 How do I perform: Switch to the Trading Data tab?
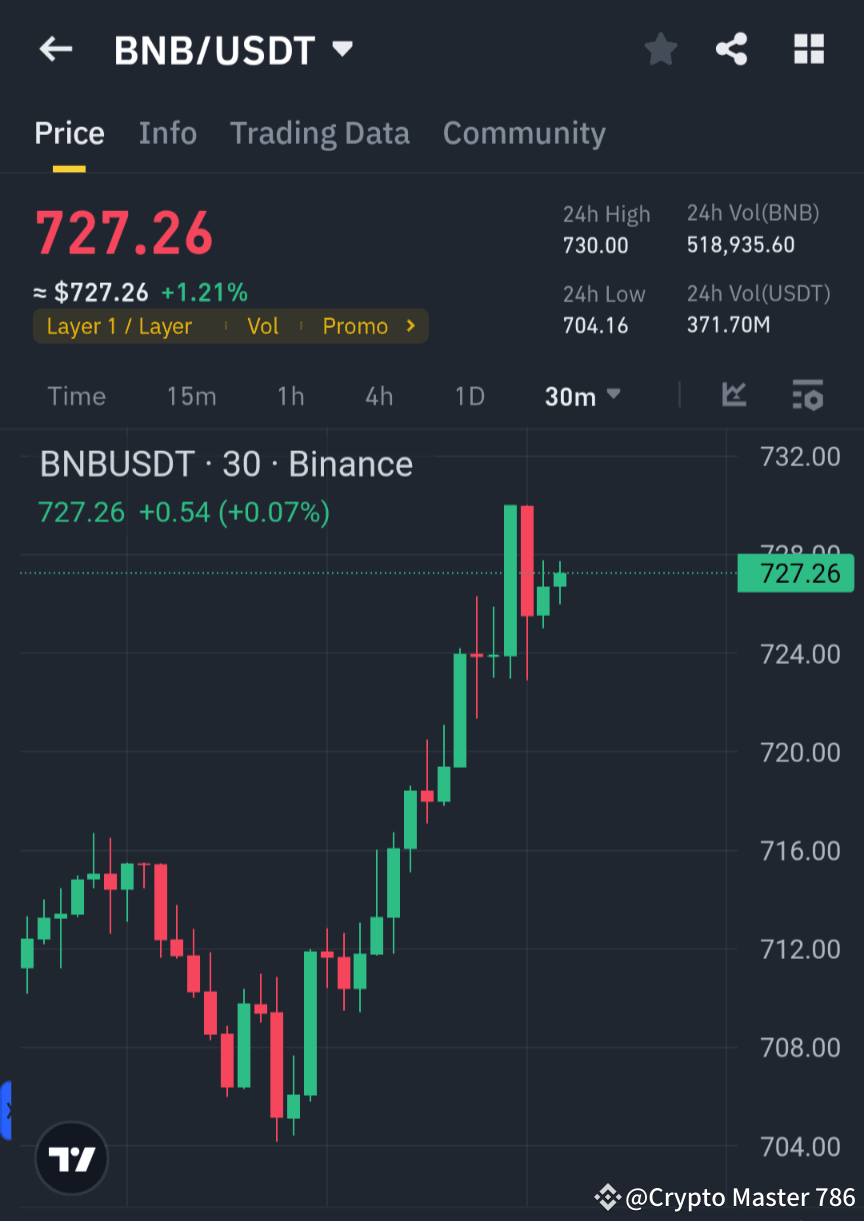320,132
